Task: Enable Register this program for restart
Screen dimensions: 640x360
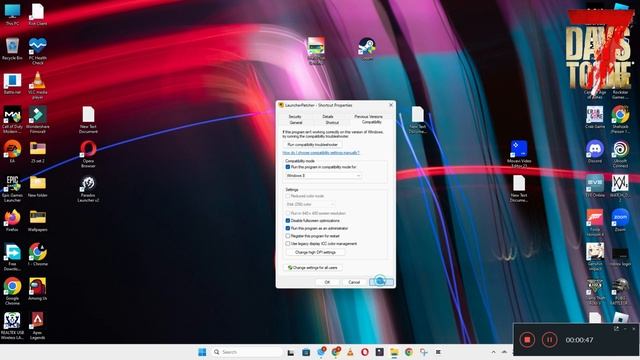Action: (x=288, y=236)
